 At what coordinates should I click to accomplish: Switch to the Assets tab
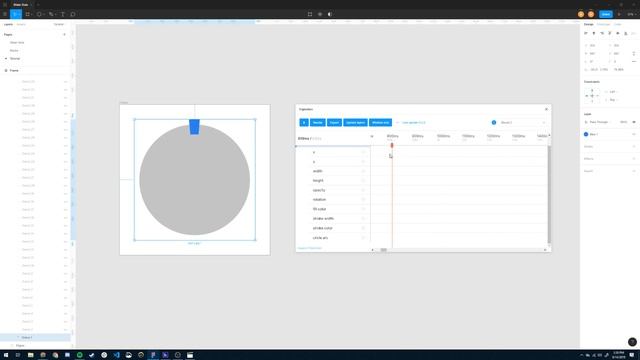[21, 24]
